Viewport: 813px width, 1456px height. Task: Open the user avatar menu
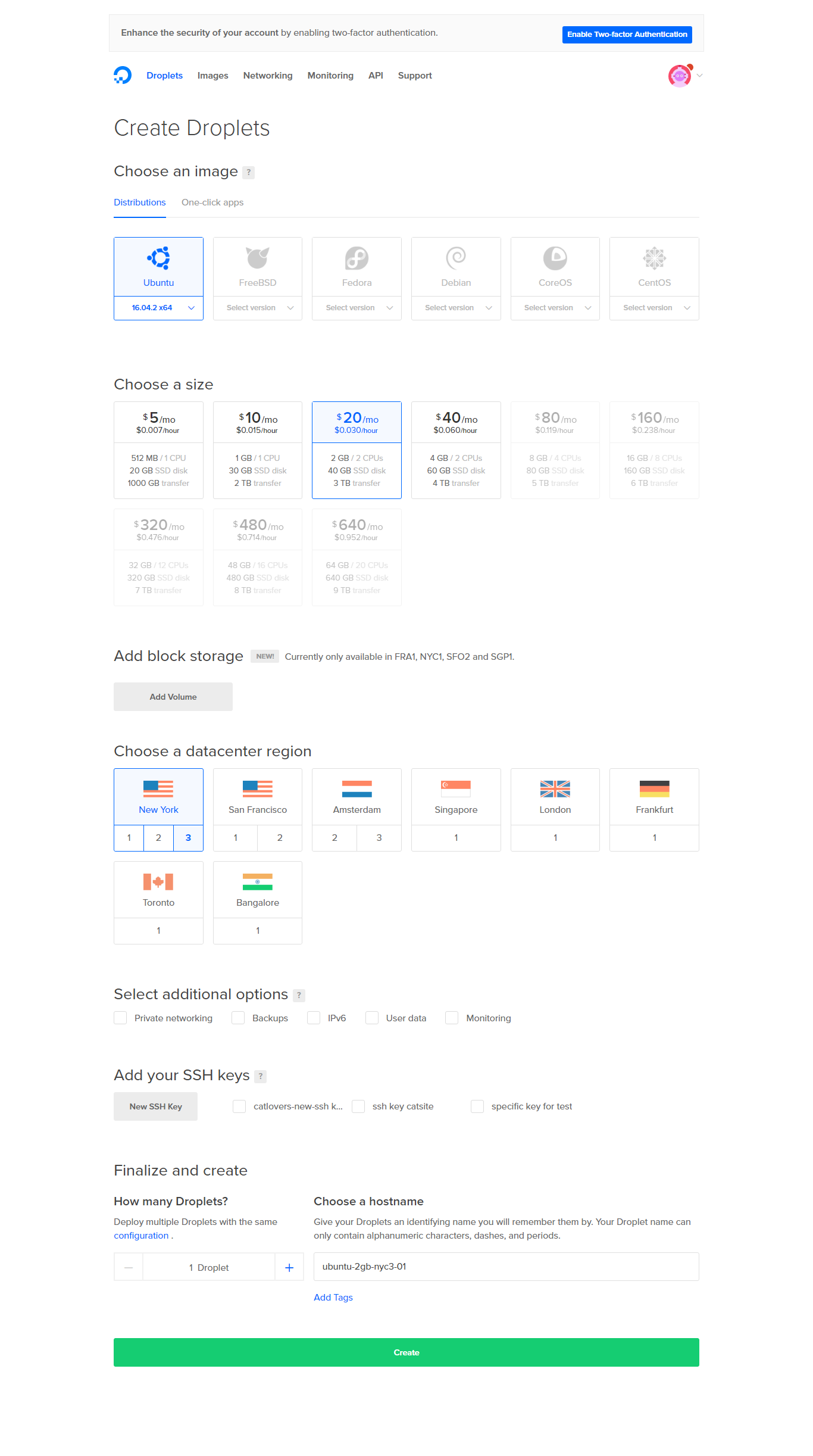[680, 76]
